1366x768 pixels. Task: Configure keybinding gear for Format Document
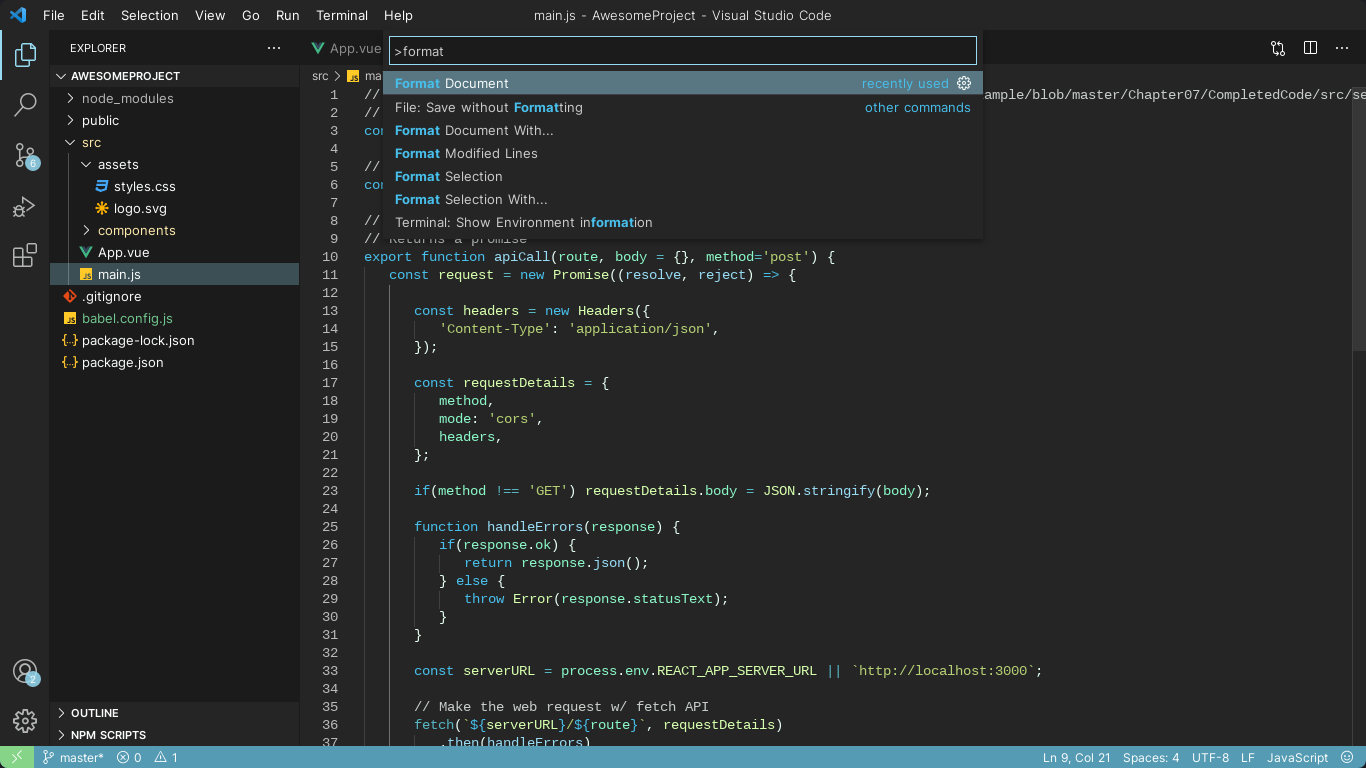point(964,83)
